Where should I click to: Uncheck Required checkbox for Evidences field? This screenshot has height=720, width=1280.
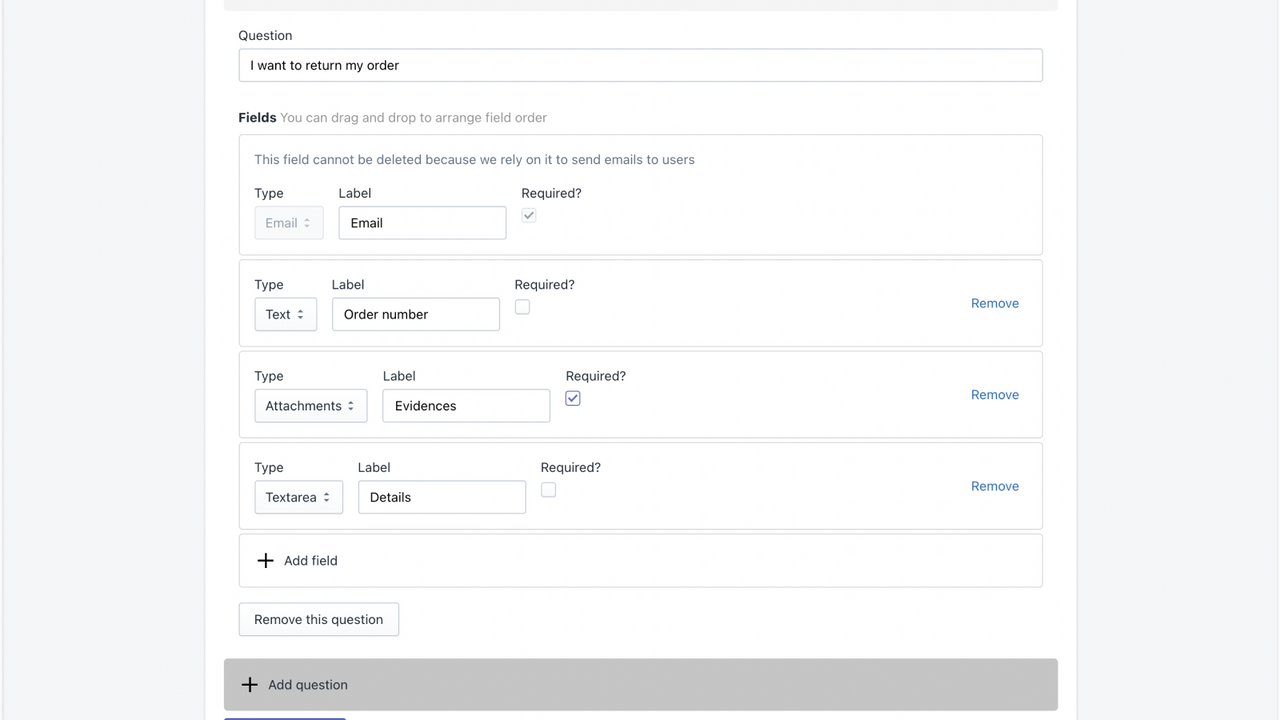[573, 398]
